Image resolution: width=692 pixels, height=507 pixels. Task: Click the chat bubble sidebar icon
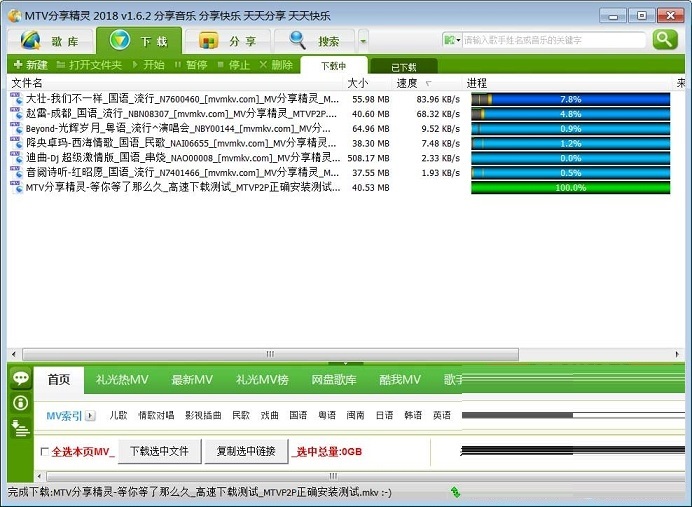coord(21,378)
